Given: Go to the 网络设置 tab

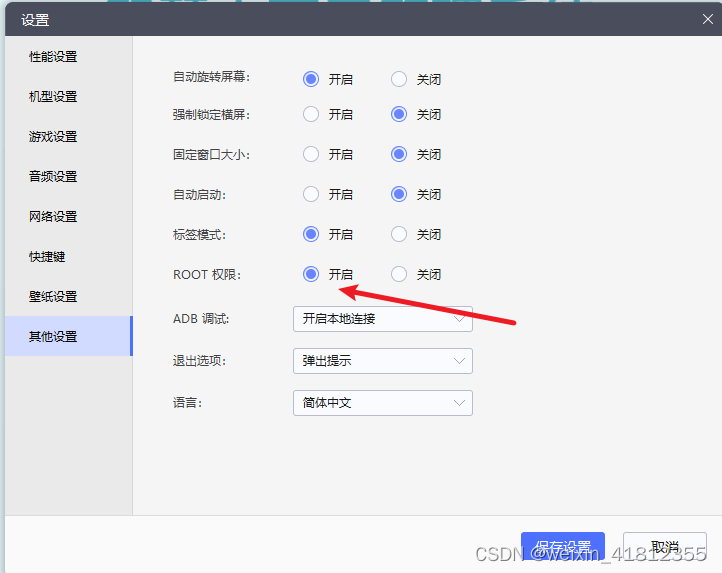Looking at the screenshot, I should 69,216.
